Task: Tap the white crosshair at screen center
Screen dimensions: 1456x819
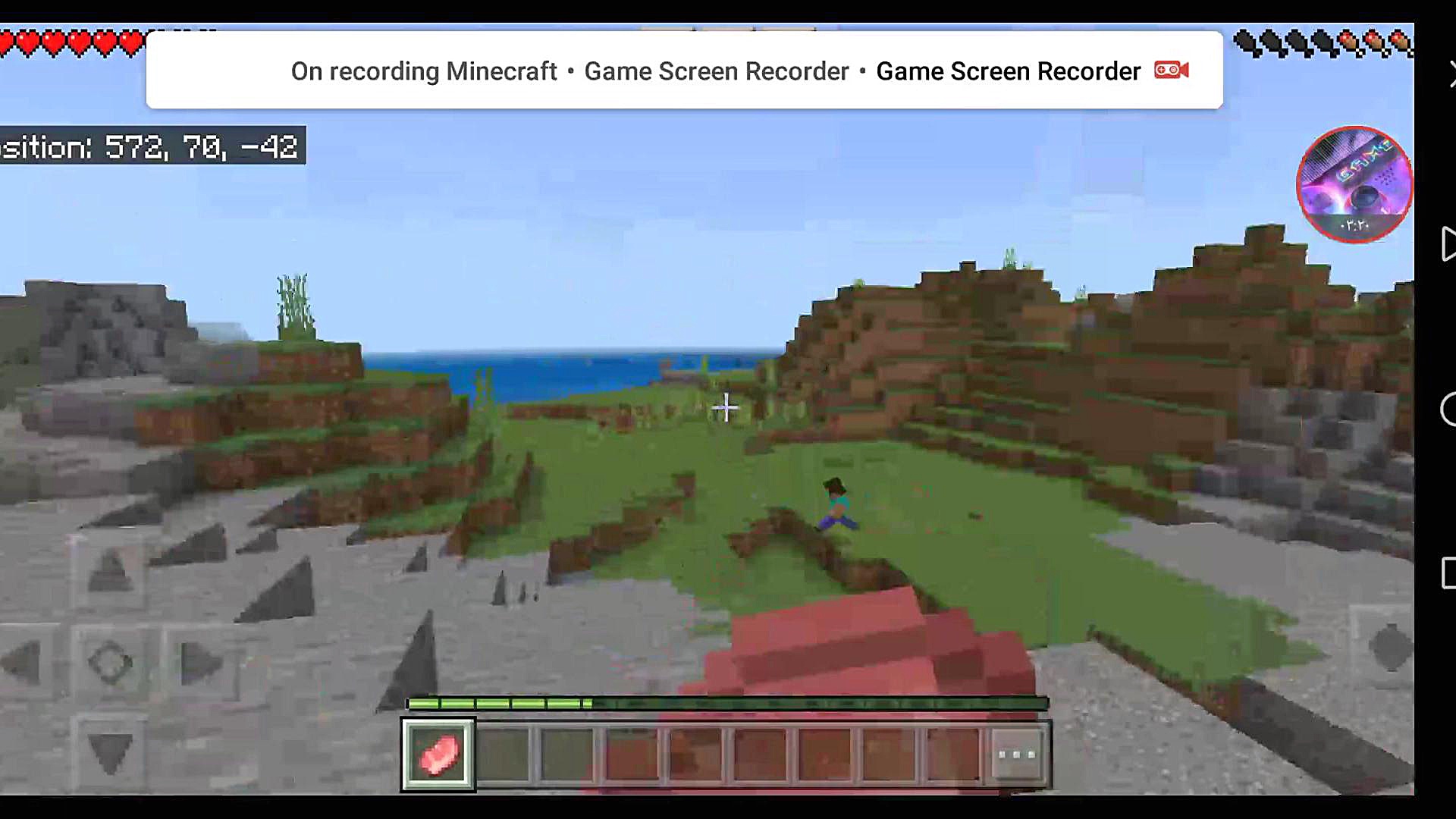Action: [726, 407]
